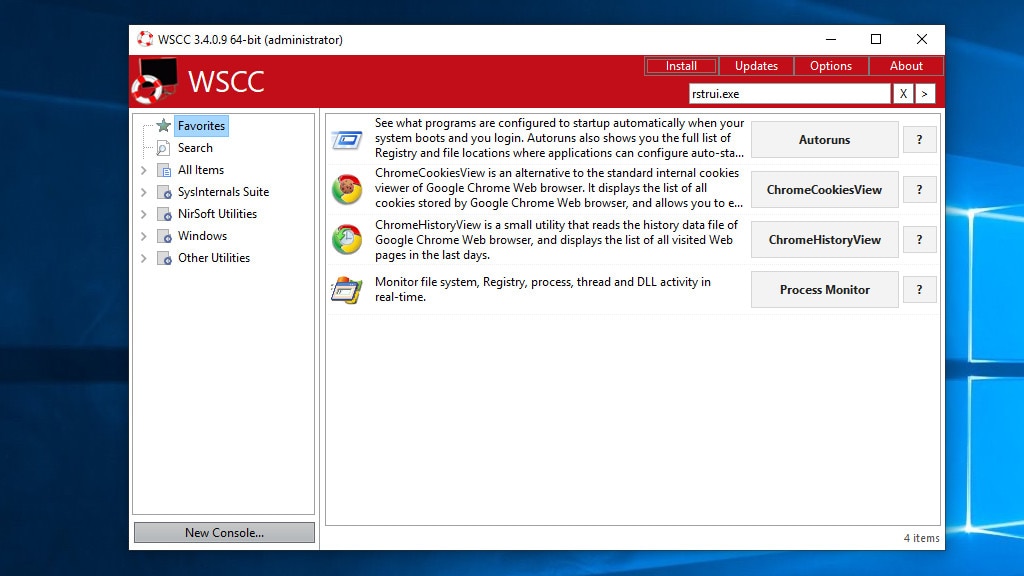Clear the search with the X button

pos(903,92)
